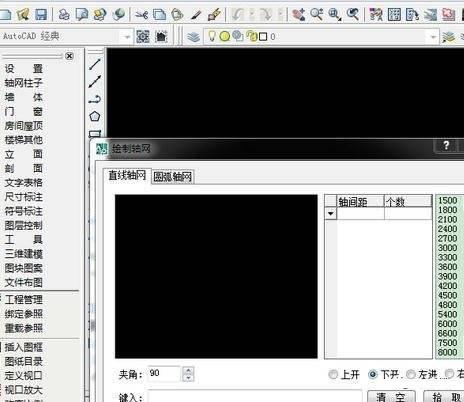Screen dimensions: 464x402
Task: Click the My Workspace house icon
Action: pyautogui.click(x=161, y=36)
